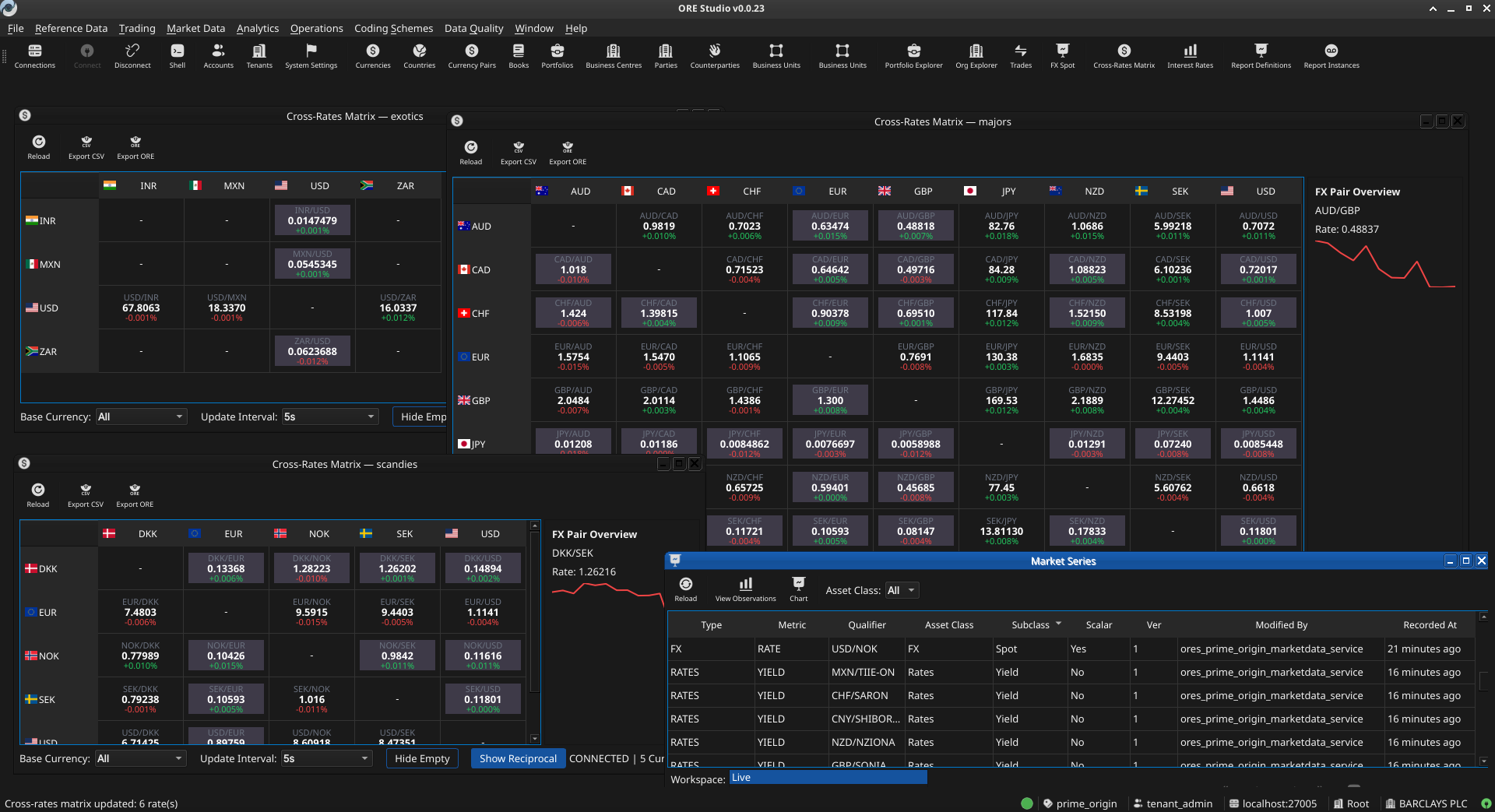Image resolution: width=1495 pixels, height=812 pixels.
Task: Open the Parties toolbar icon
Action: coord(666,56)
